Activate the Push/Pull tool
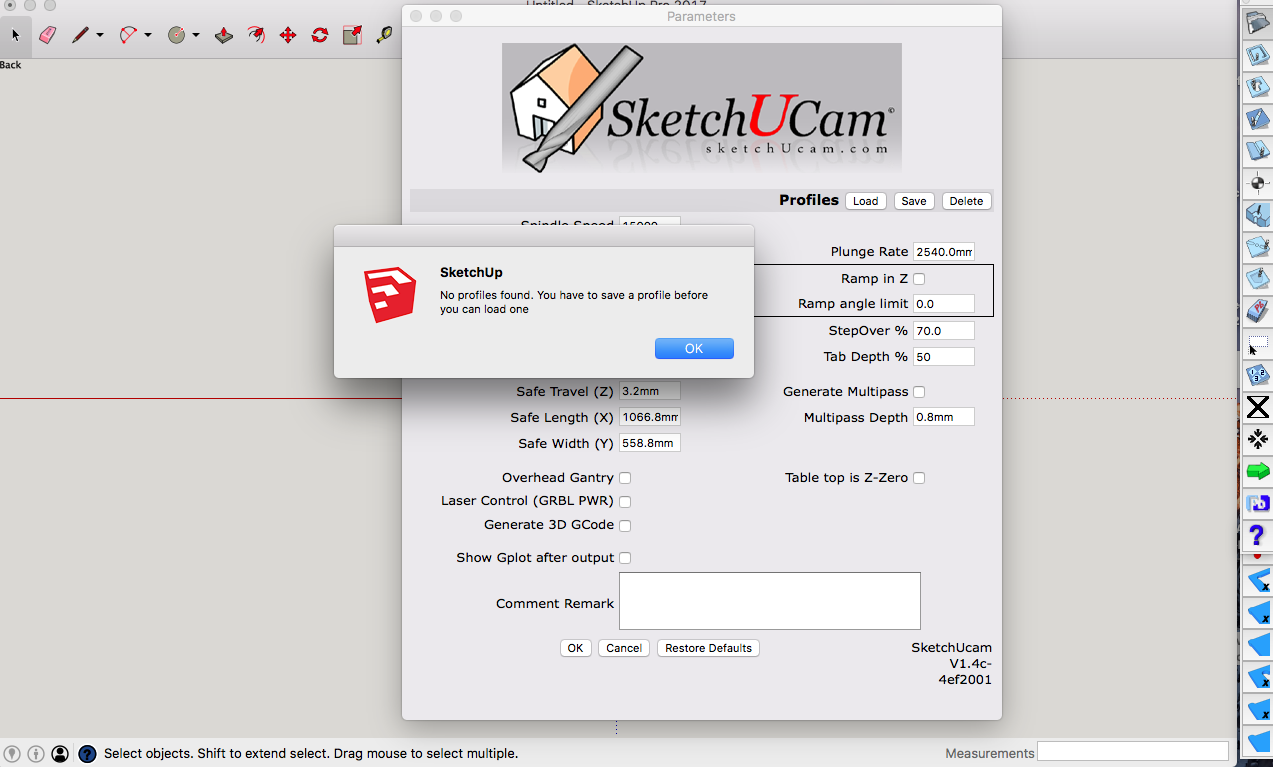 (224, 35)
